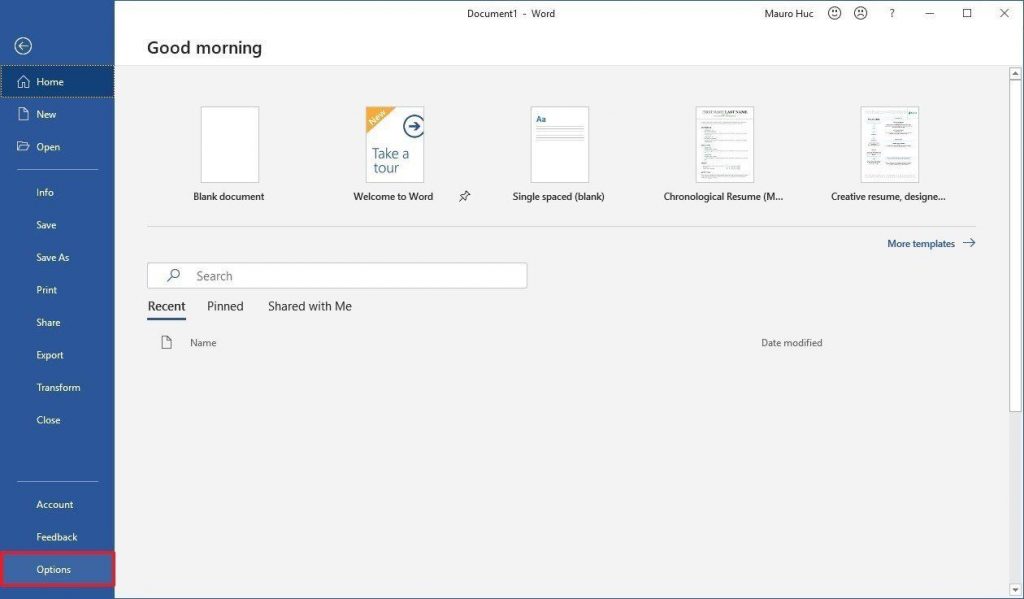Click the scrollbar up arrow
Viewport: 1024px width, 599px height.
(x=1015, y=74)
